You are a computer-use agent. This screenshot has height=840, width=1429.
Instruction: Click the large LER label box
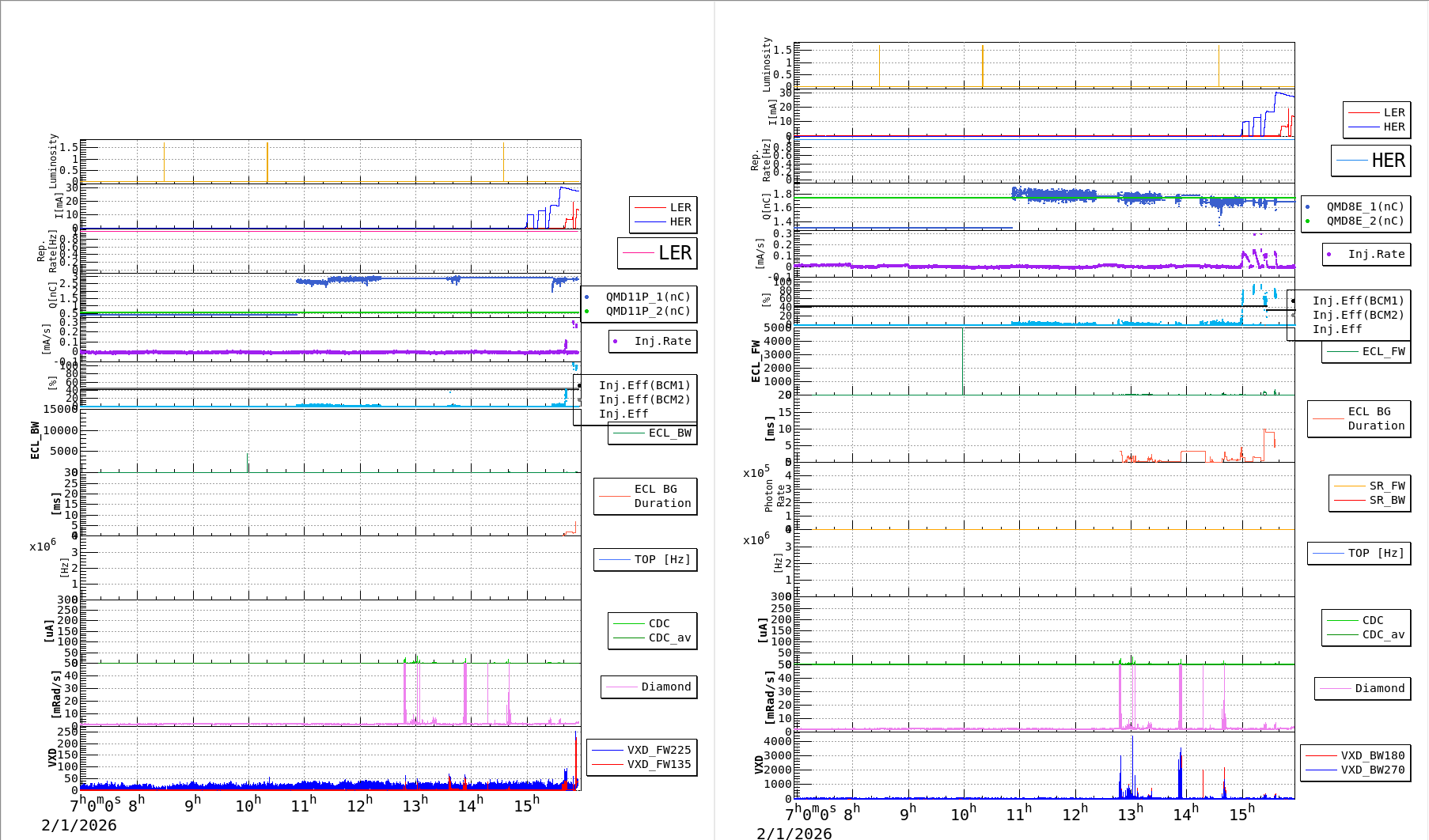(x=658, y=253)
